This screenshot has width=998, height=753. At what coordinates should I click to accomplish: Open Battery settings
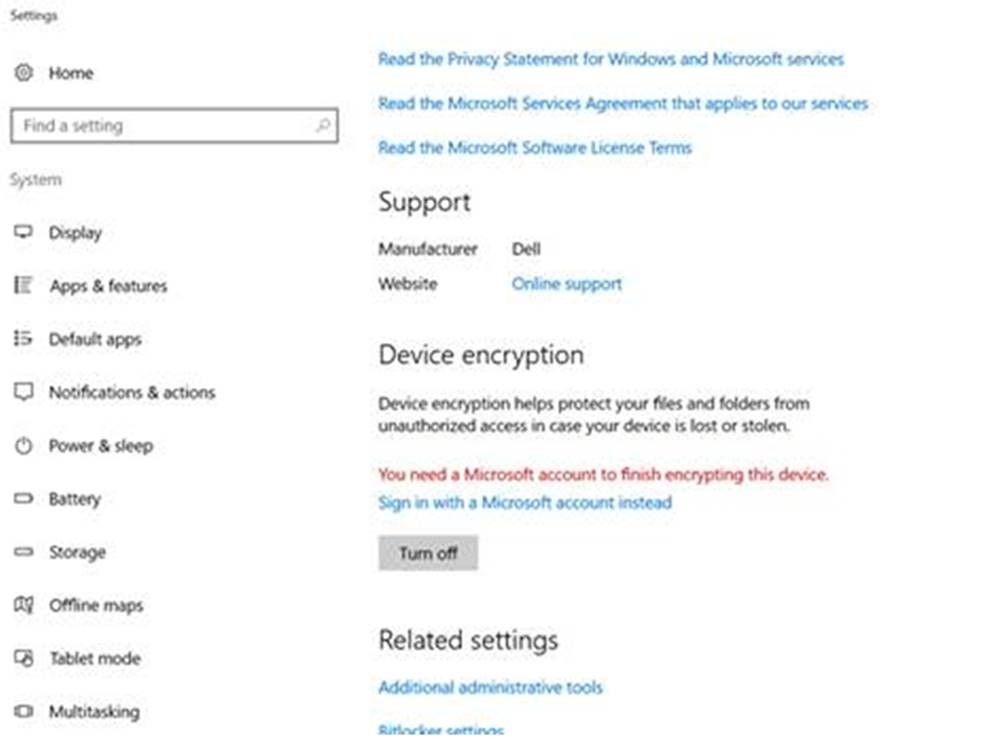tap(74, 499)
